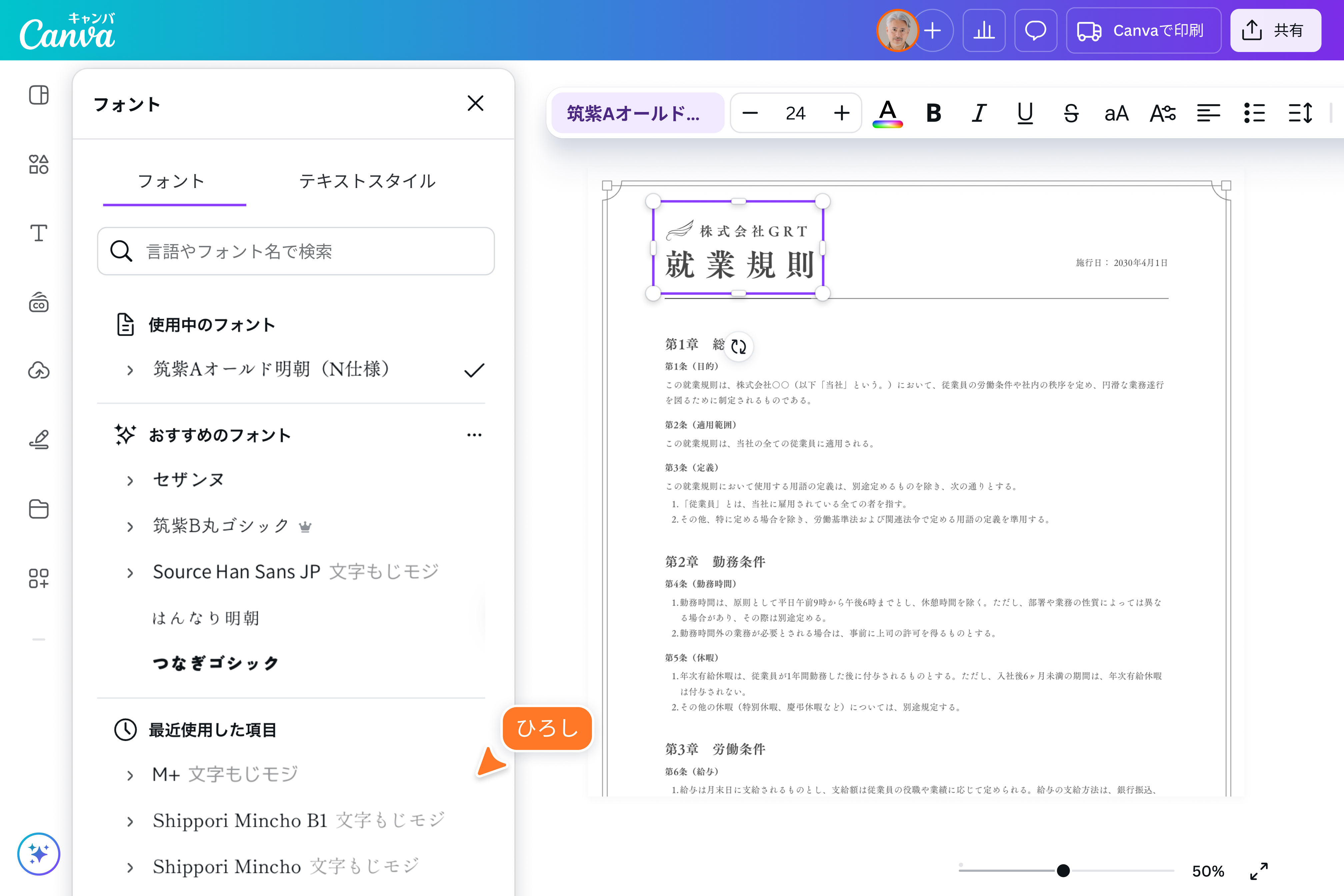Open the analytics chart icon
Viewport: 1344px width, 896px height.
click(984, 30)
